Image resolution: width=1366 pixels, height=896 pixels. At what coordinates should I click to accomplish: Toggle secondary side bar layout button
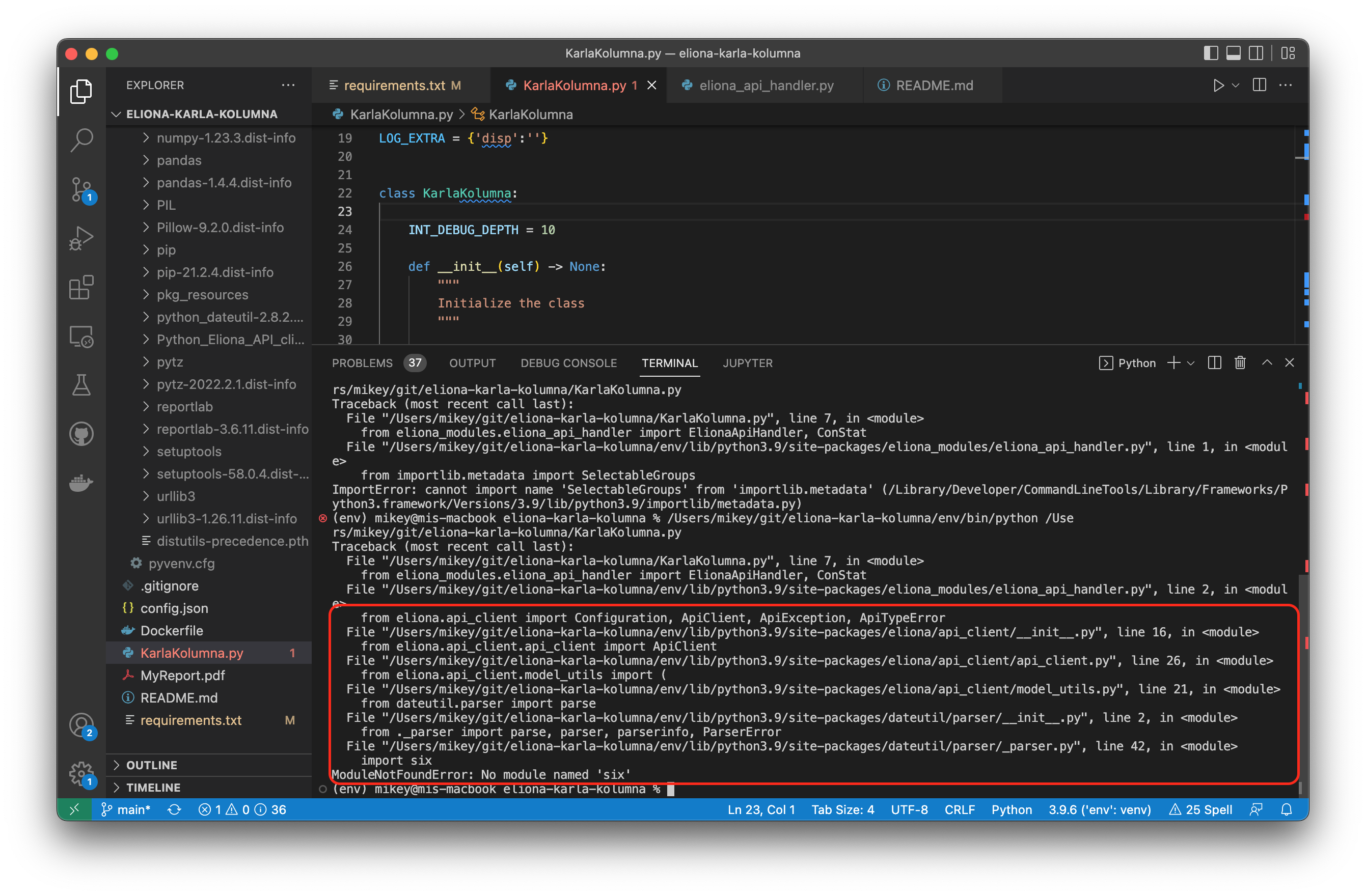click(1256, 53)
